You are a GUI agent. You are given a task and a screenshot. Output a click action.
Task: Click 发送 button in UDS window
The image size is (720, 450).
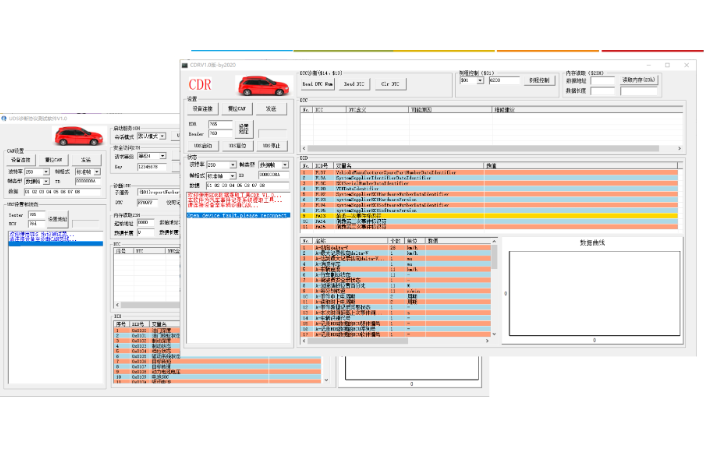(x=86, y=160)
